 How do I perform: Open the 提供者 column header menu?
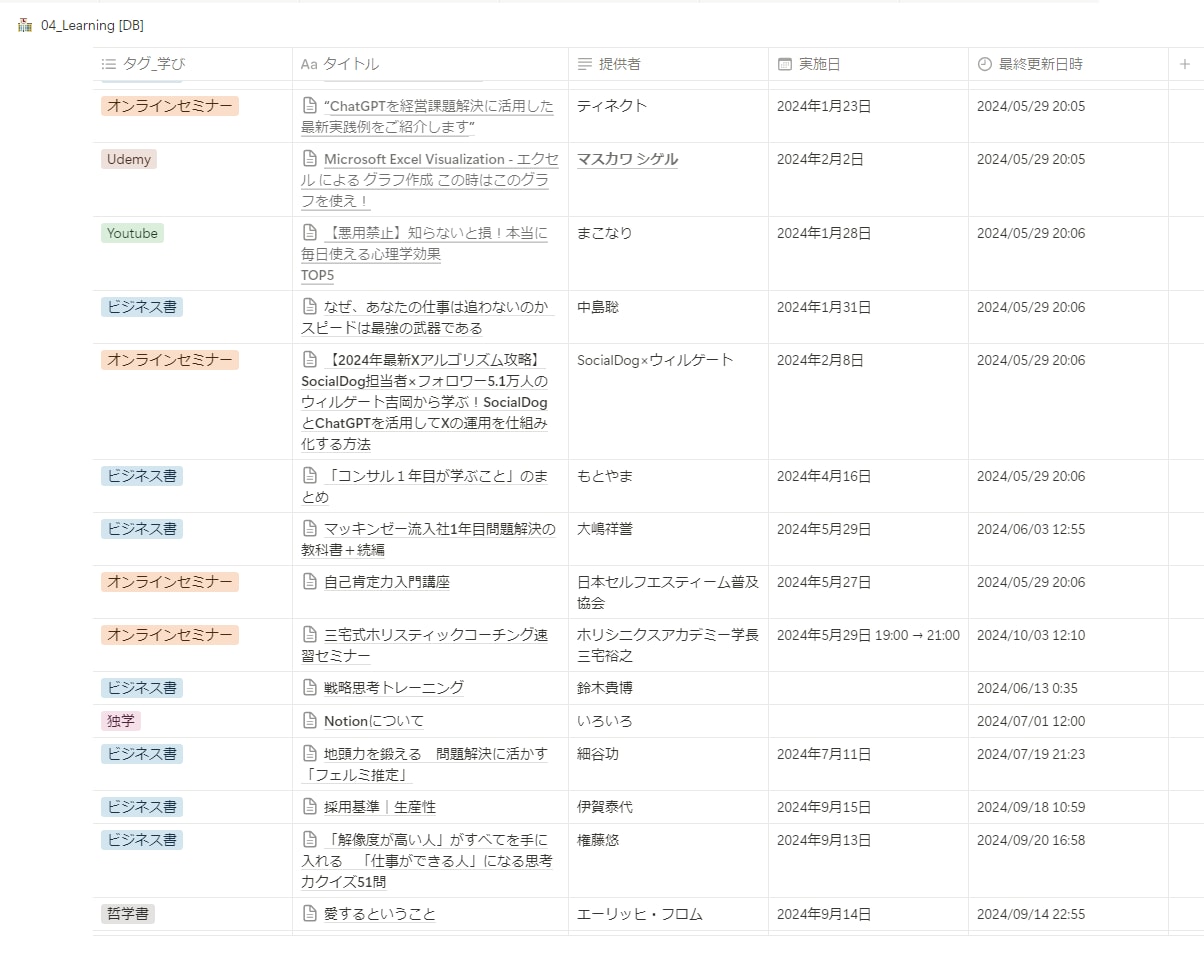pos(668,64)
